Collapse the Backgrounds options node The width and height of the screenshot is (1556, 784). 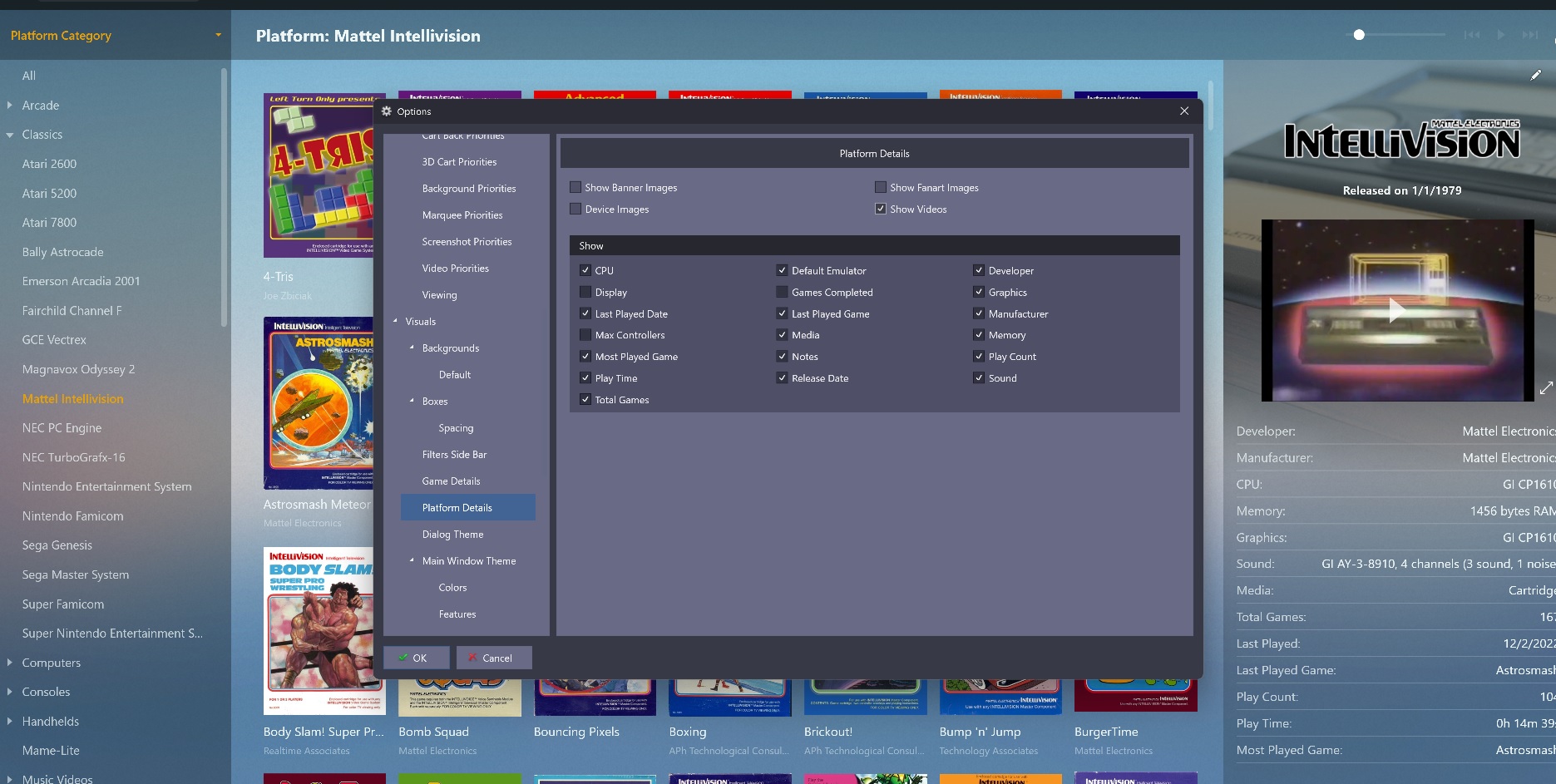coord(412,348)
